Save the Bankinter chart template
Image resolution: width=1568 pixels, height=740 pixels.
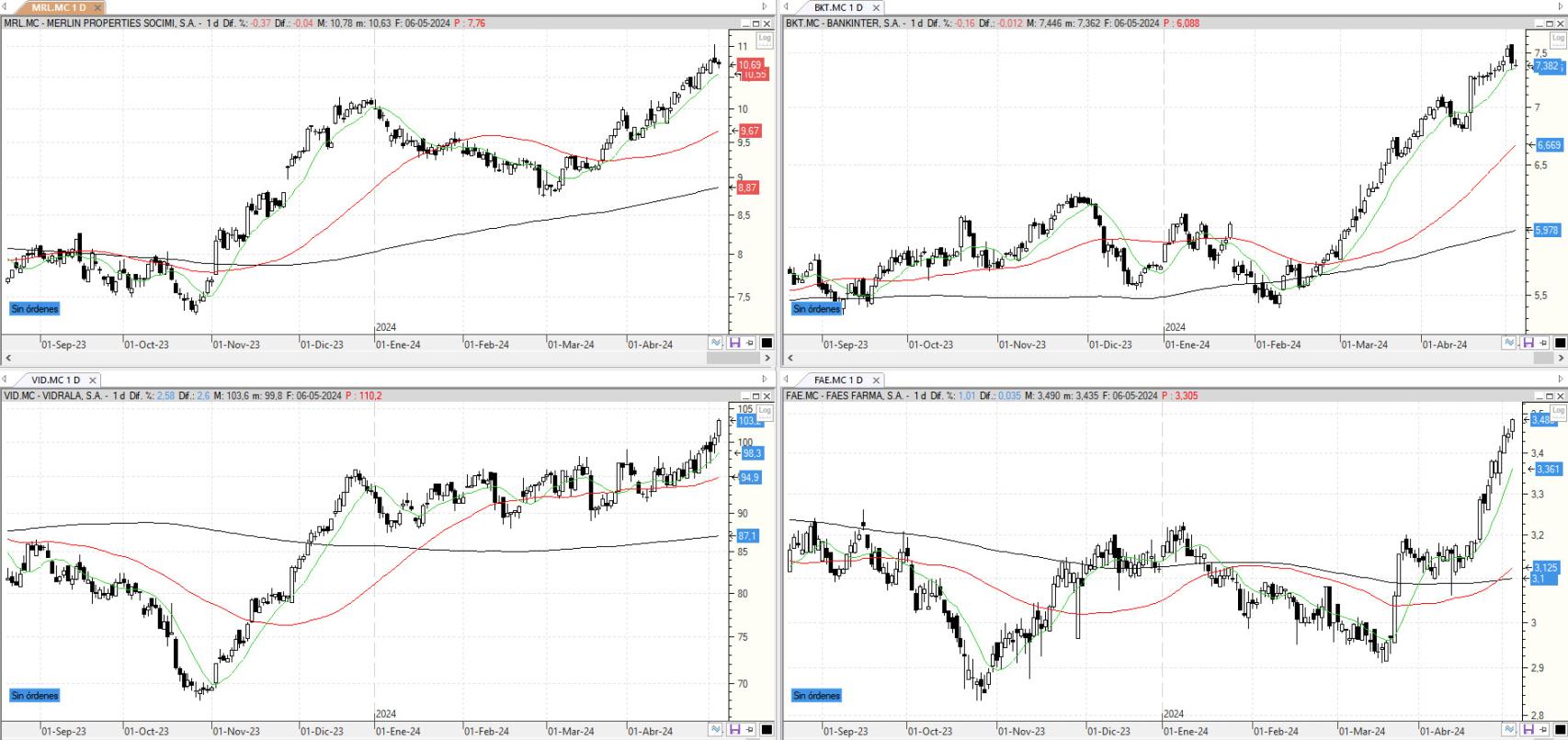tap(1528, 343)
